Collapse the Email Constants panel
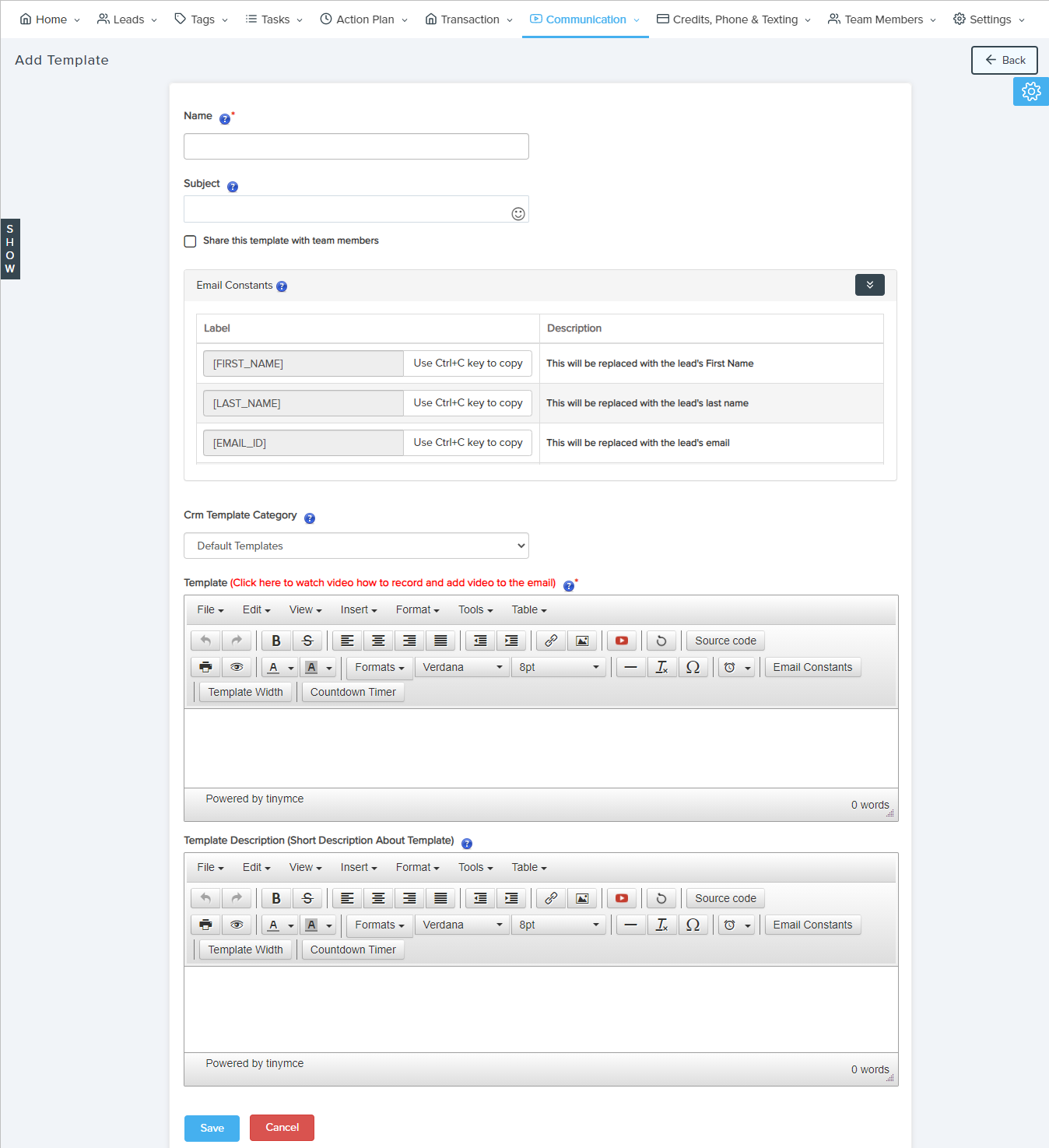This screenshot has width=1049, height=1148. click(x=869, y=285)
